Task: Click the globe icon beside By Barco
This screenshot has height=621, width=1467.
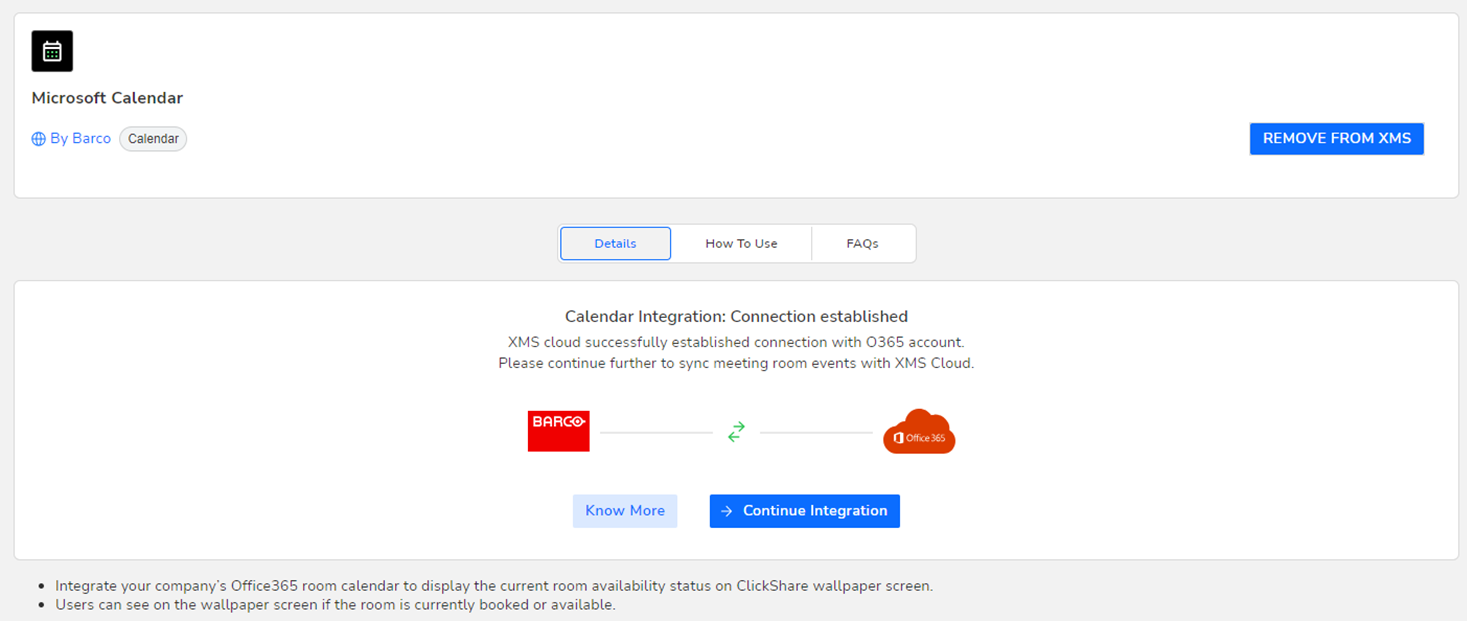Action: click(39, 139)
